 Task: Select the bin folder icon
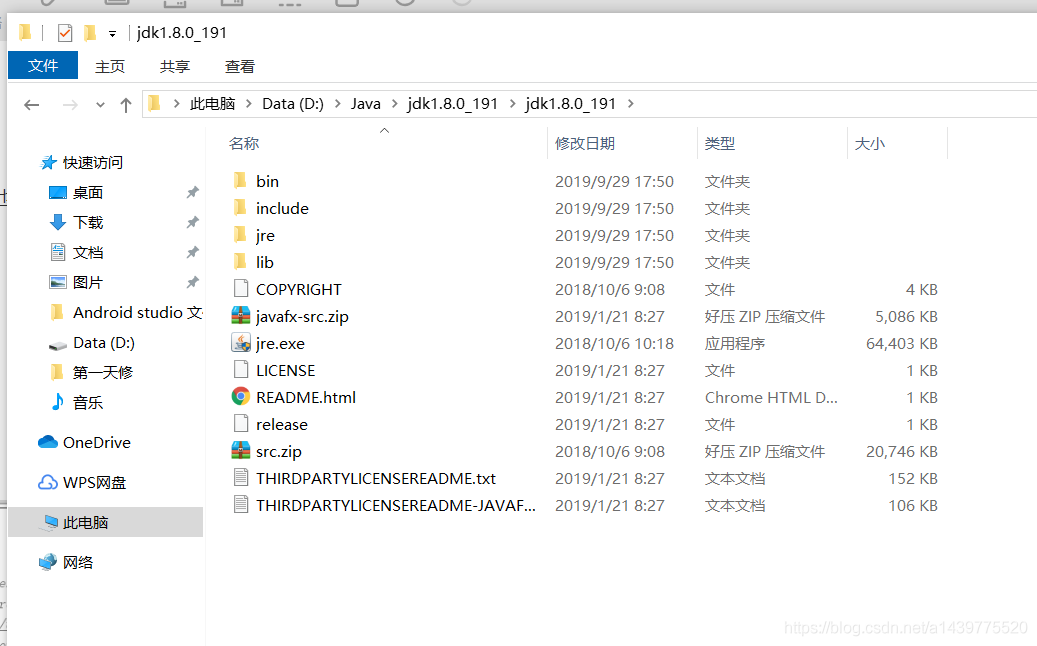coord(241,181)
